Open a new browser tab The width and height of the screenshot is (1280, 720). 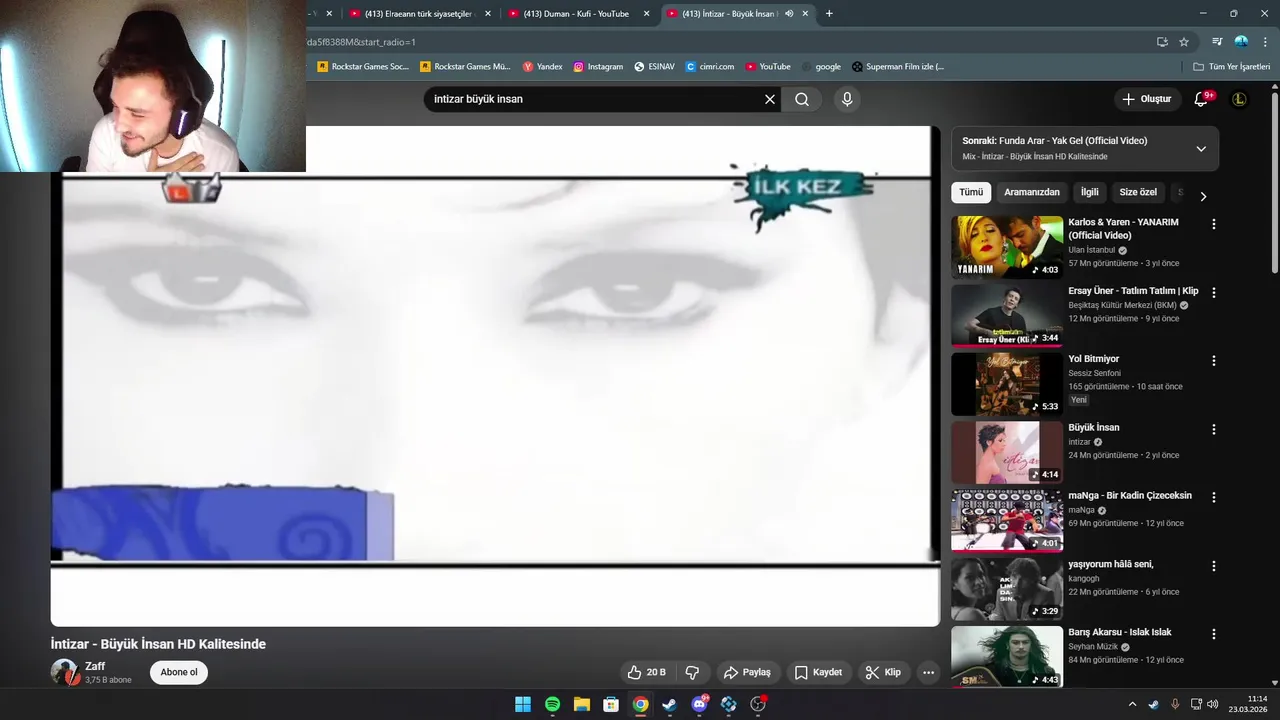[829, 14]
